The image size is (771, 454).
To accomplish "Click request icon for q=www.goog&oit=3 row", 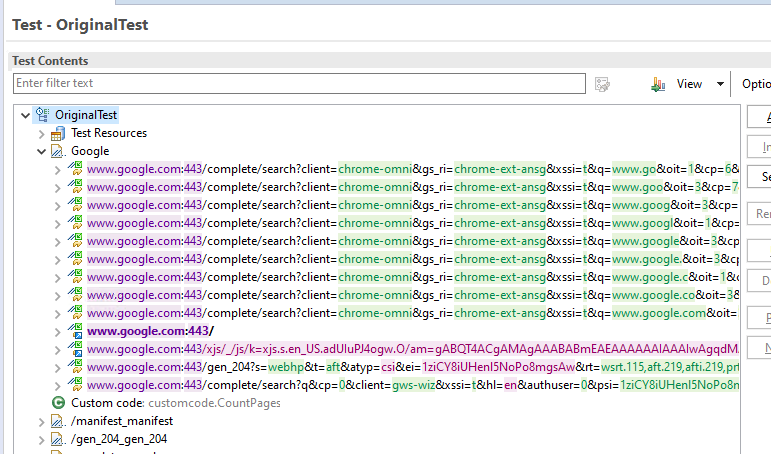I will point(75,205).
